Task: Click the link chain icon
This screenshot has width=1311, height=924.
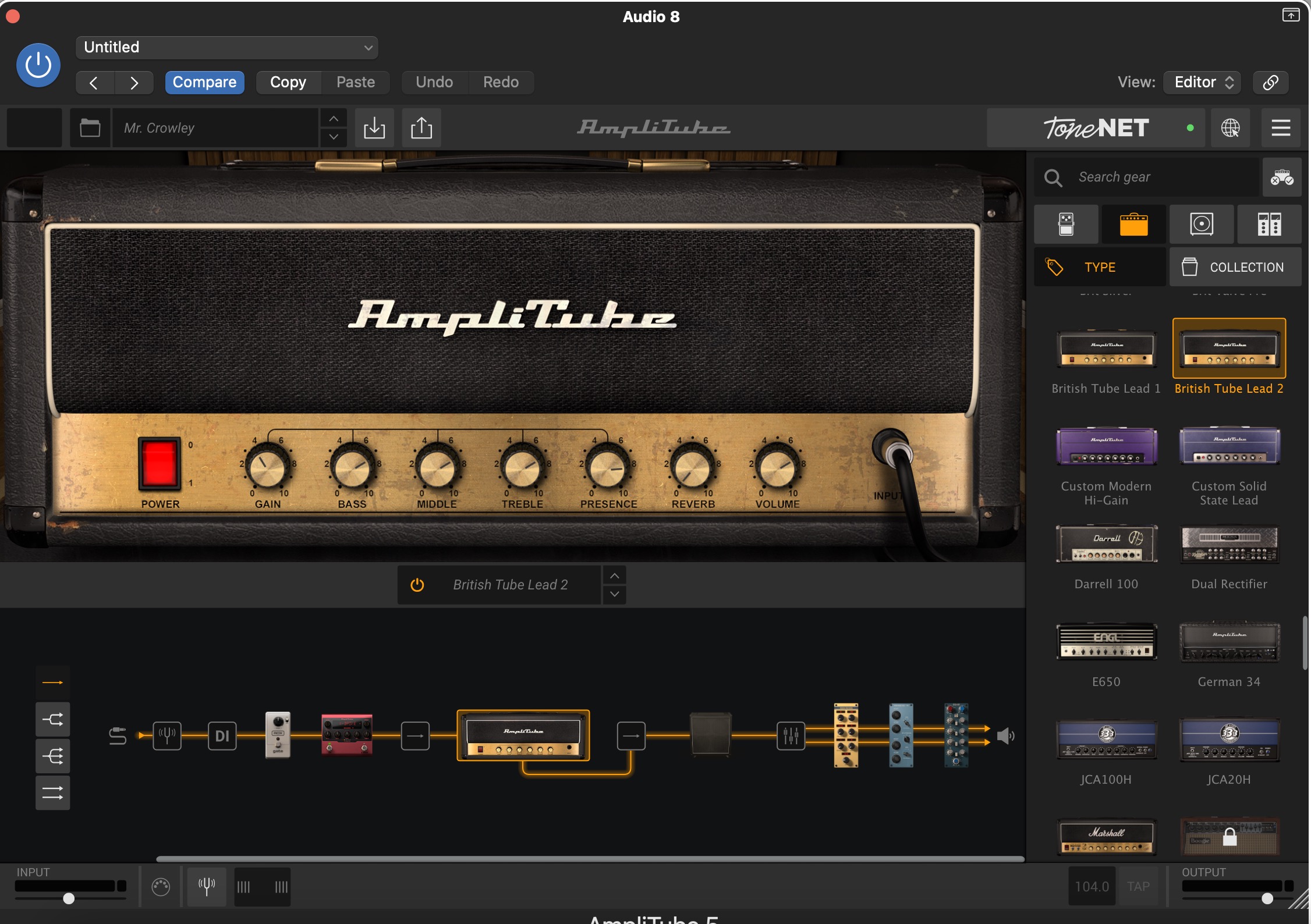Action: [1271, 82]
